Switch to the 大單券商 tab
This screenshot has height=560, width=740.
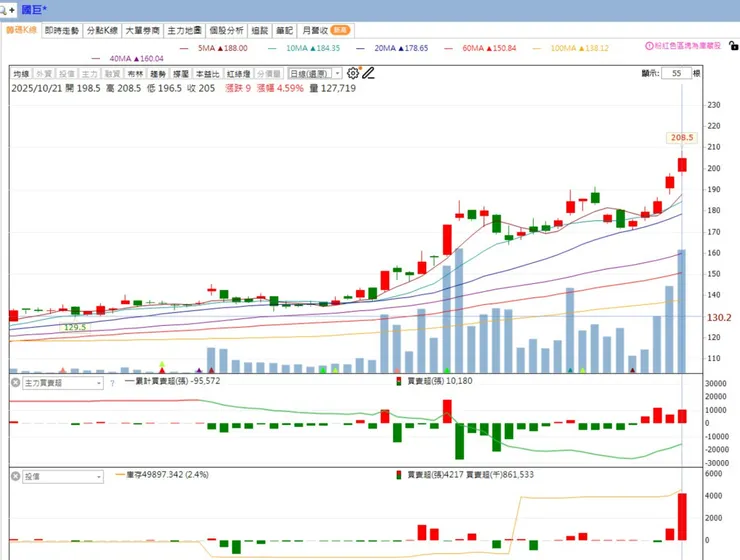[x=143, y=31]
